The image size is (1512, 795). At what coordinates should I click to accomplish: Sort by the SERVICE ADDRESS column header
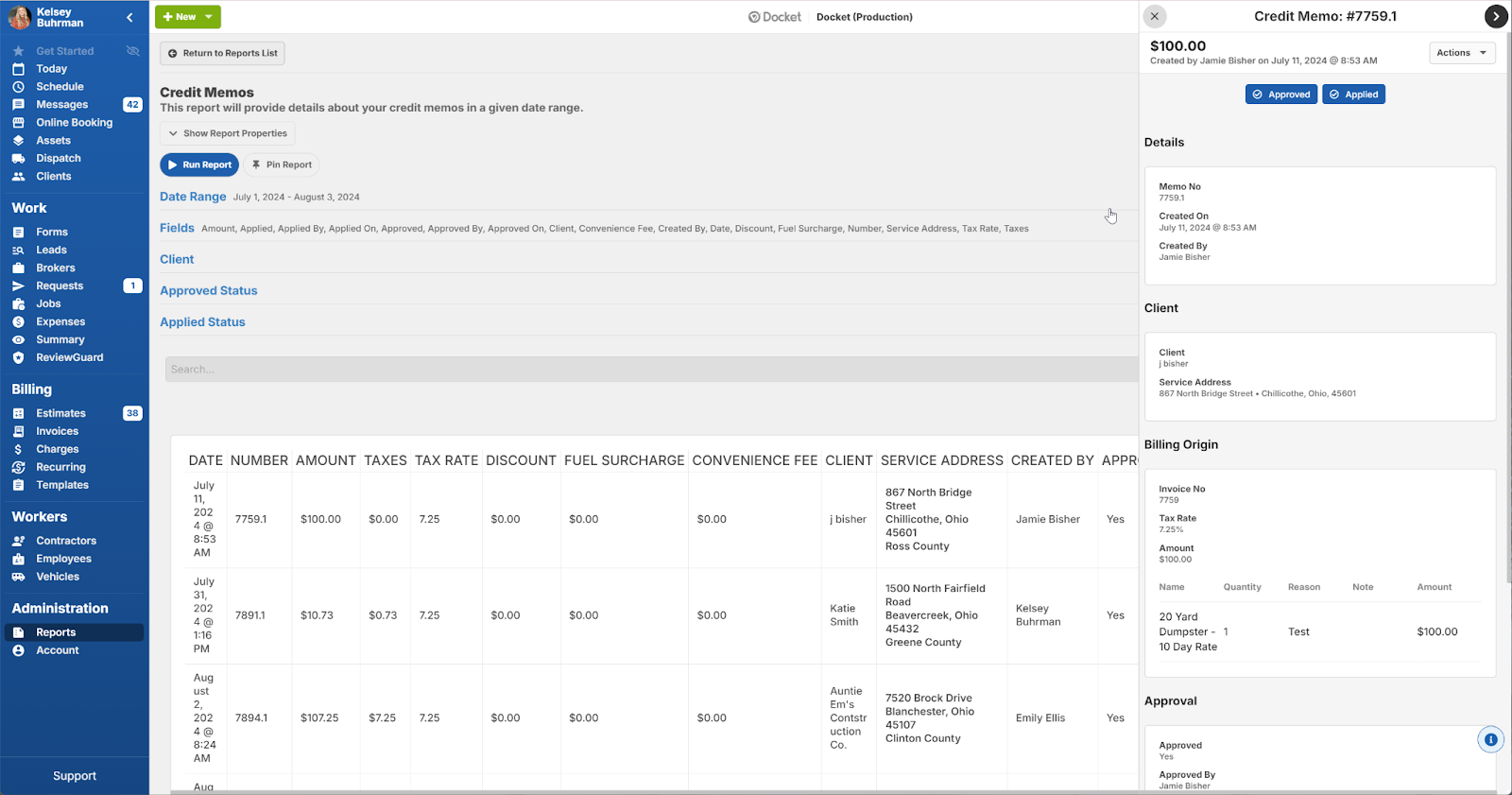[942, 460]
